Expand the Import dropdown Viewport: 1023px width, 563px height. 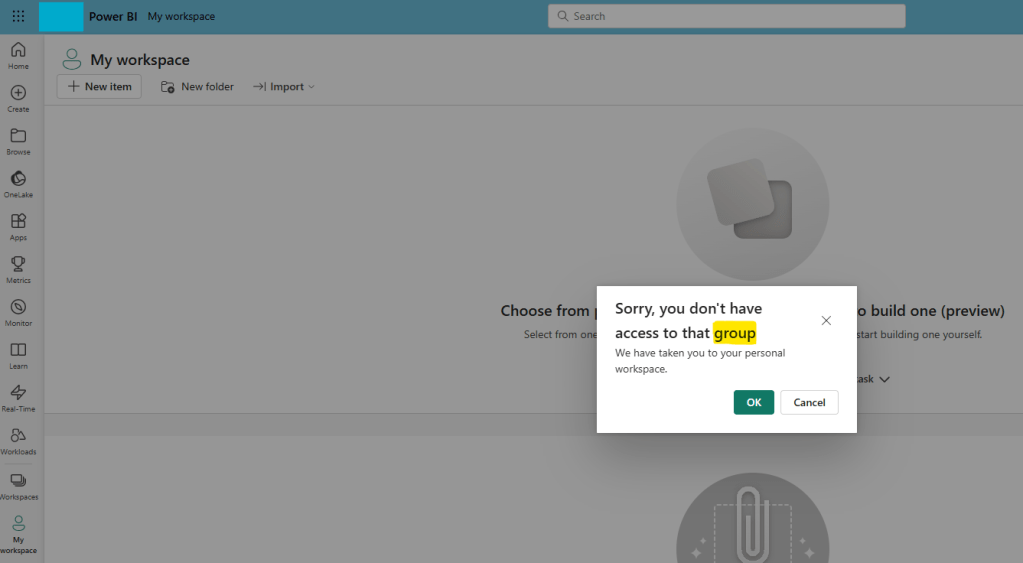[x=284, y=87]
